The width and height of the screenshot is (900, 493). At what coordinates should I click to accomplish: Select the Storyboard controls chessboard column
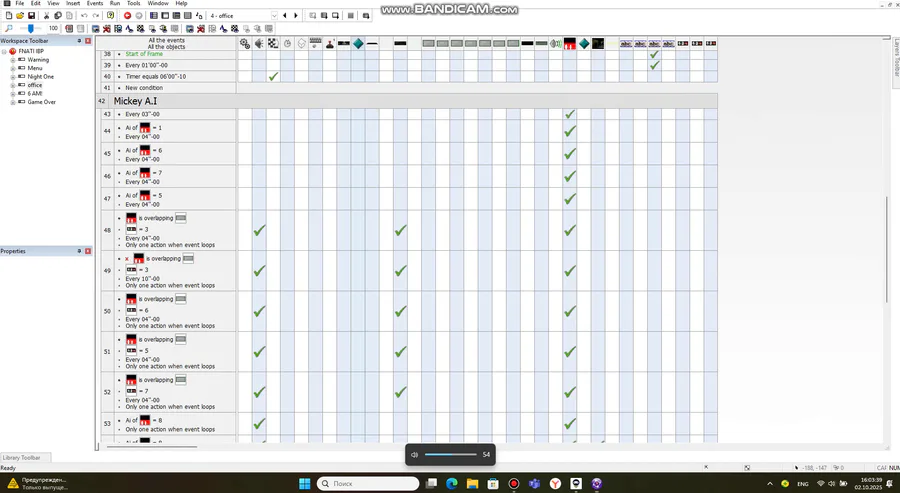pos(273,43)
